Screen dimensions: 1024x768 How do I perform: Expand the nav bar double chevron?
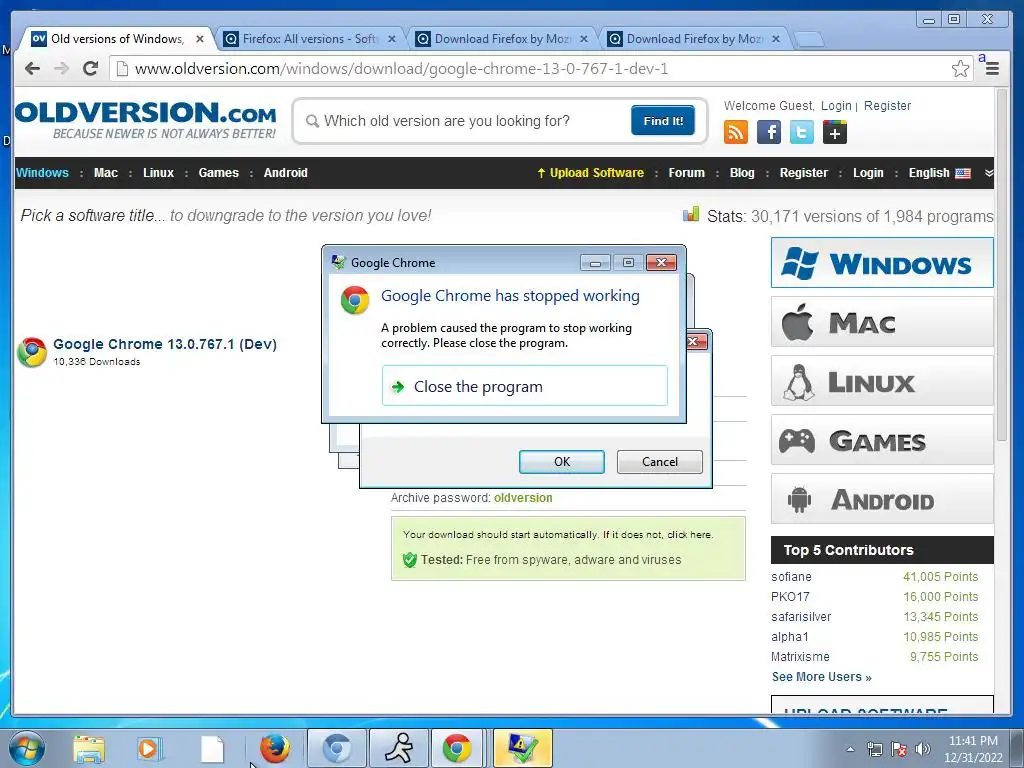989,173
